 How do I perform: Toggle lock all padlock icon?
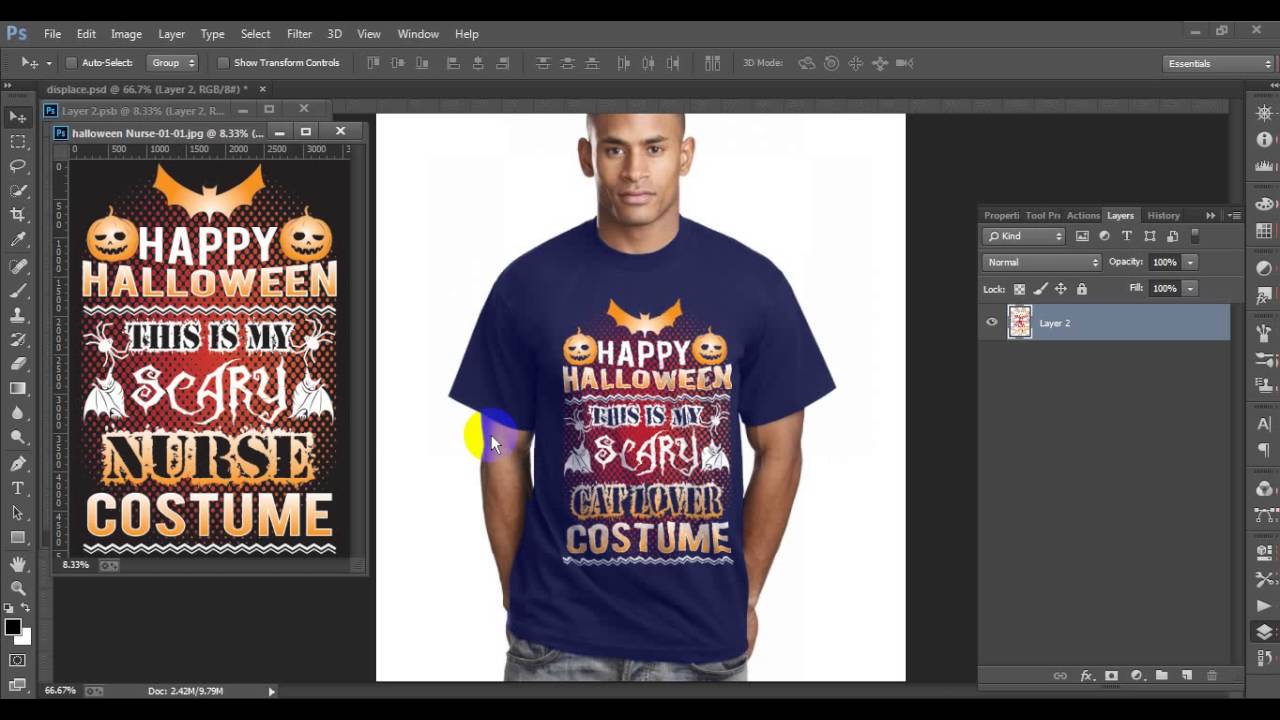[1081, 289]
